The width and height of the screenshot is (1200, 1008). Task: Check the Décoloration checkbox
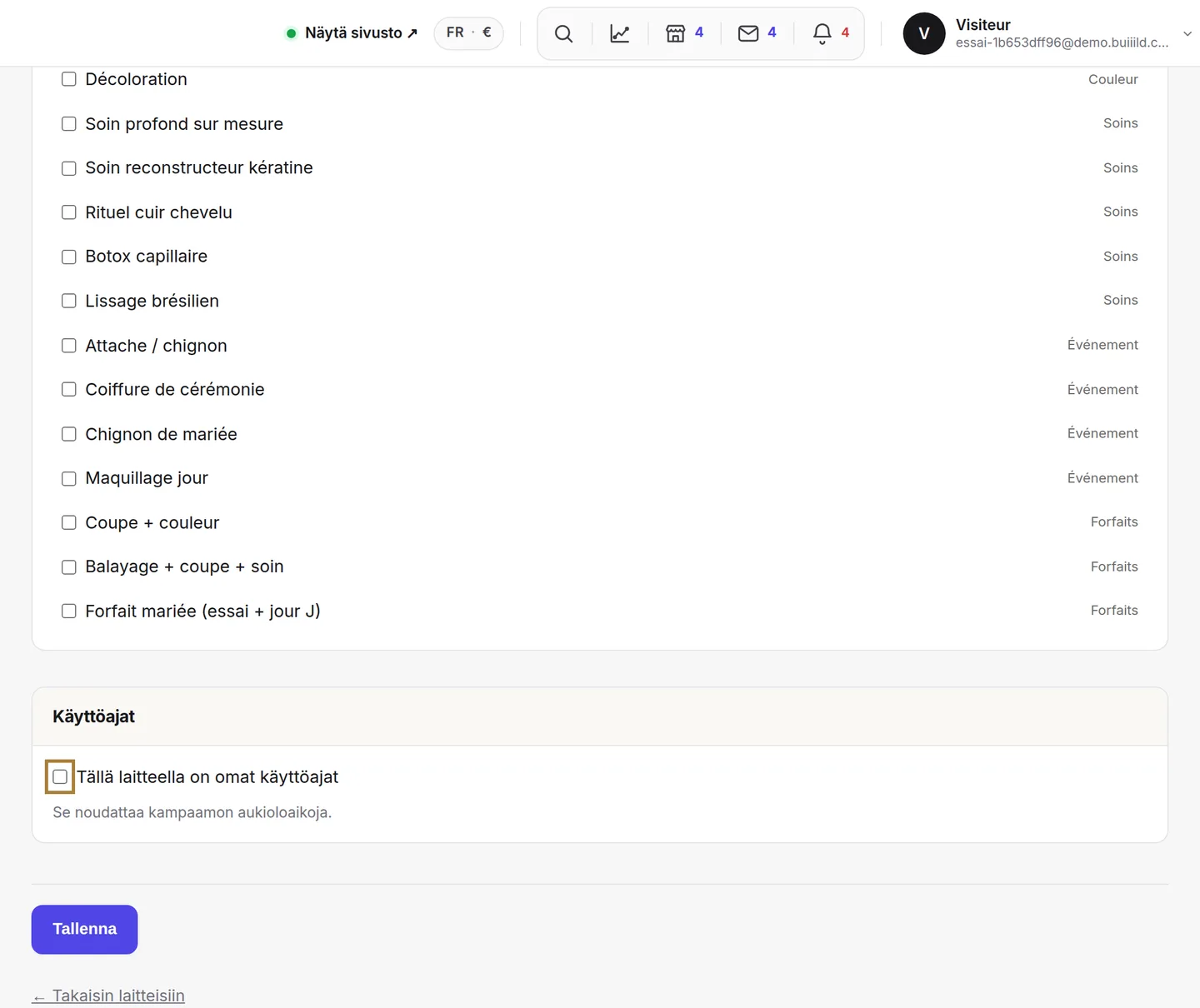click(69, 79)
